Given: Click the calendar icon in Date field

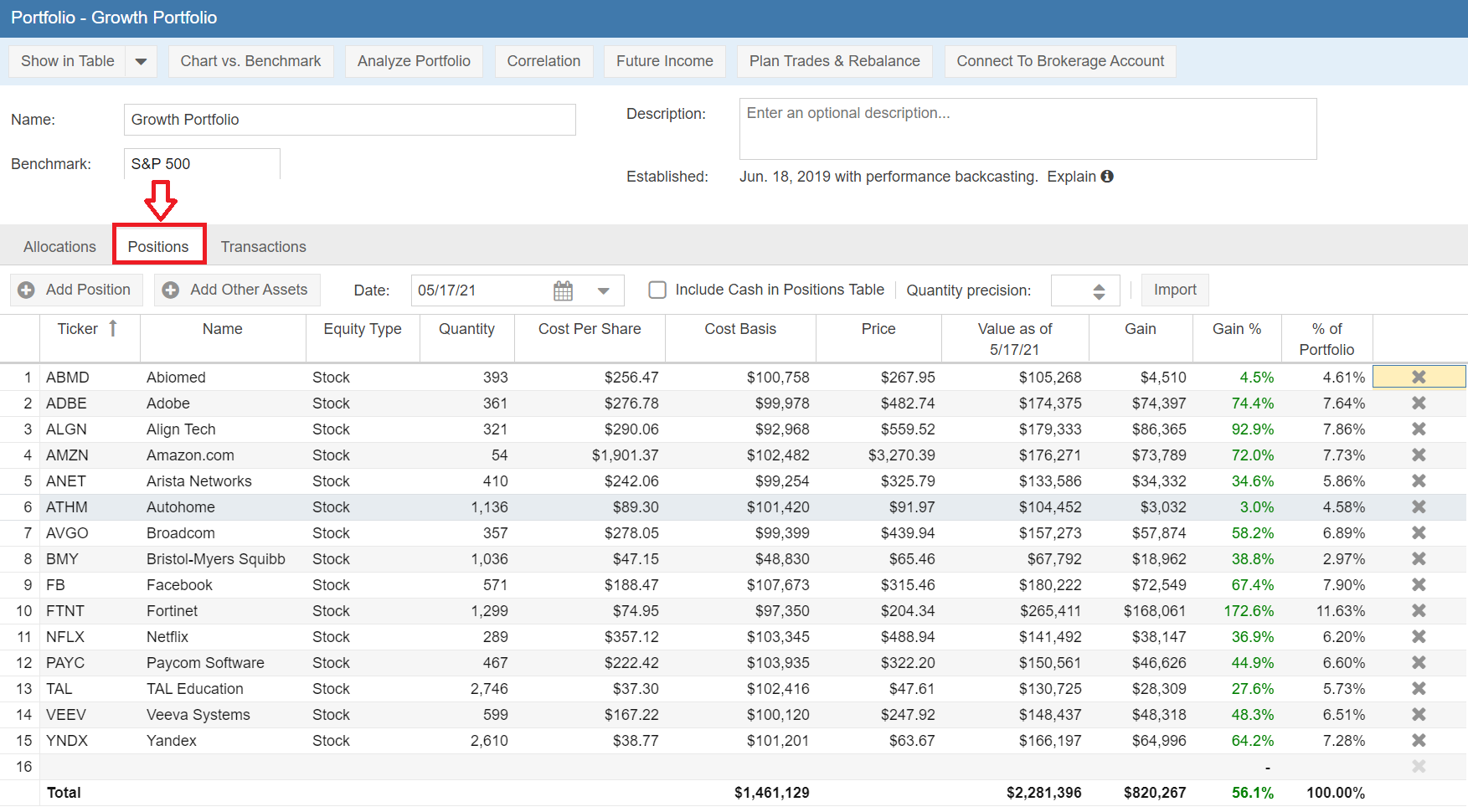Looking at the screenshot, I should coord(563,290).
